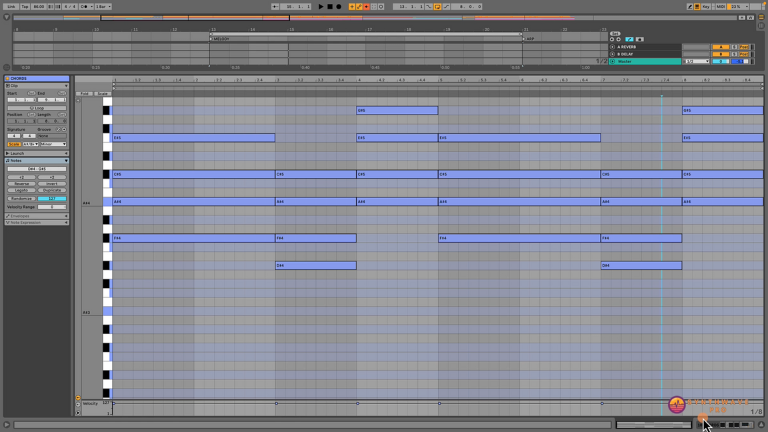
Task: Click the Randomize velocity button
Action: pos(22,198)
